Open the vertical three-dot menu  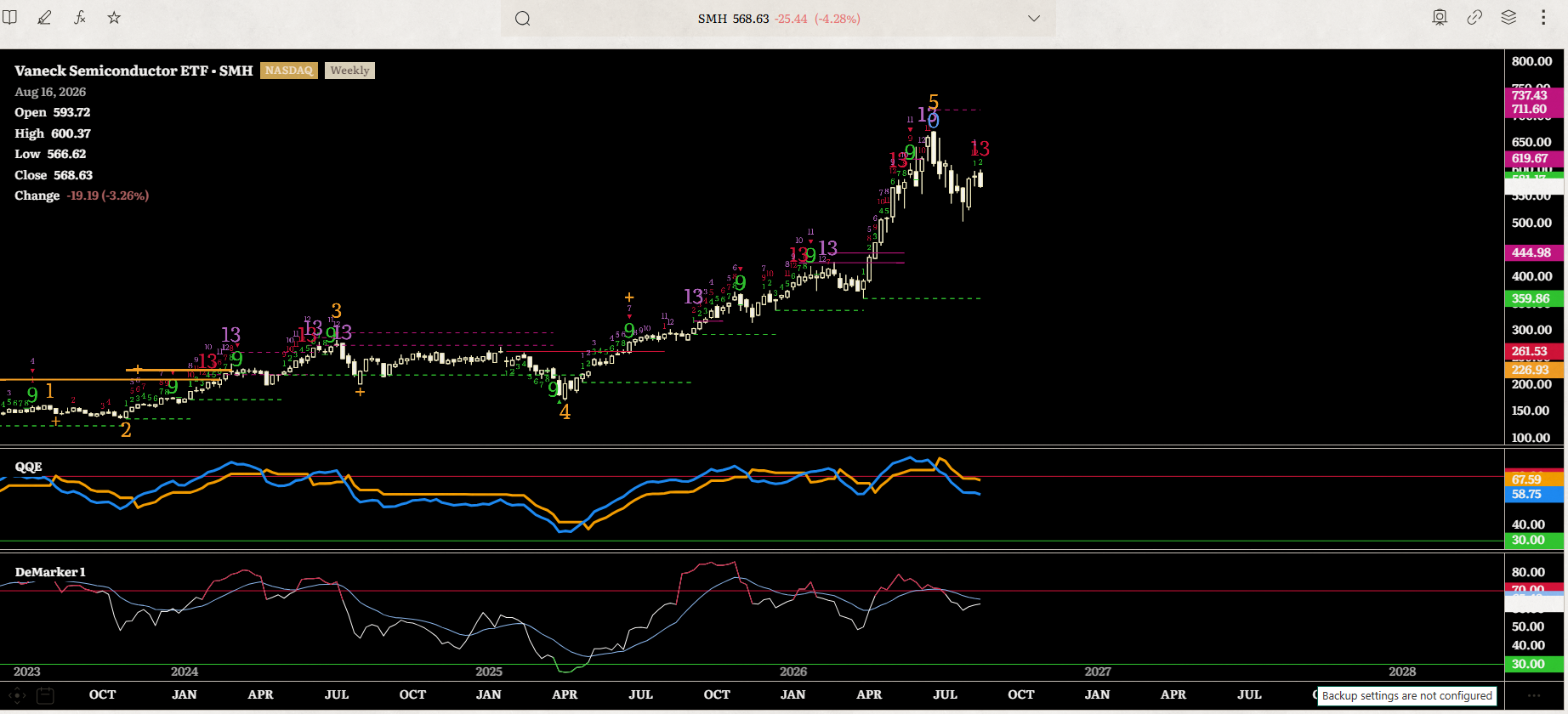[x=1543, y=18]
